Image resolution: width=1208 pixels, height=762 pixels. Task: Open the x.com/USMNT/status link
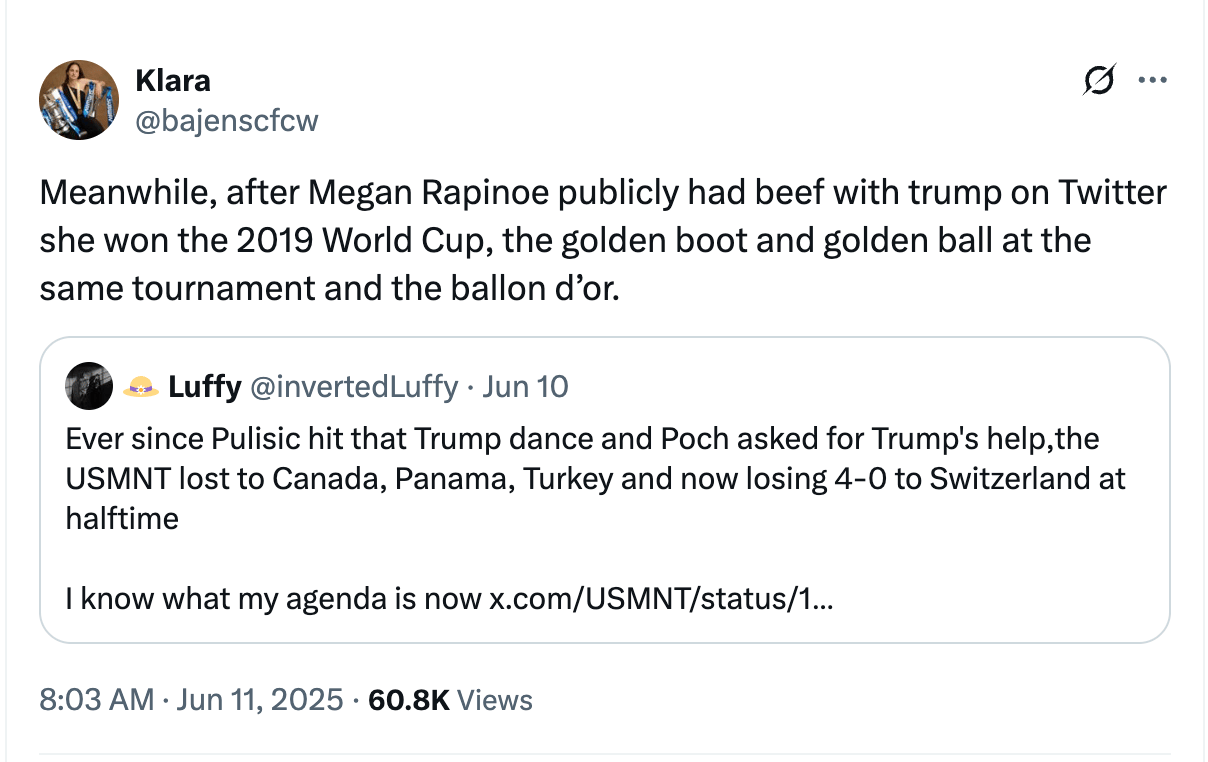pyautogui.click(x=660, y=600)
